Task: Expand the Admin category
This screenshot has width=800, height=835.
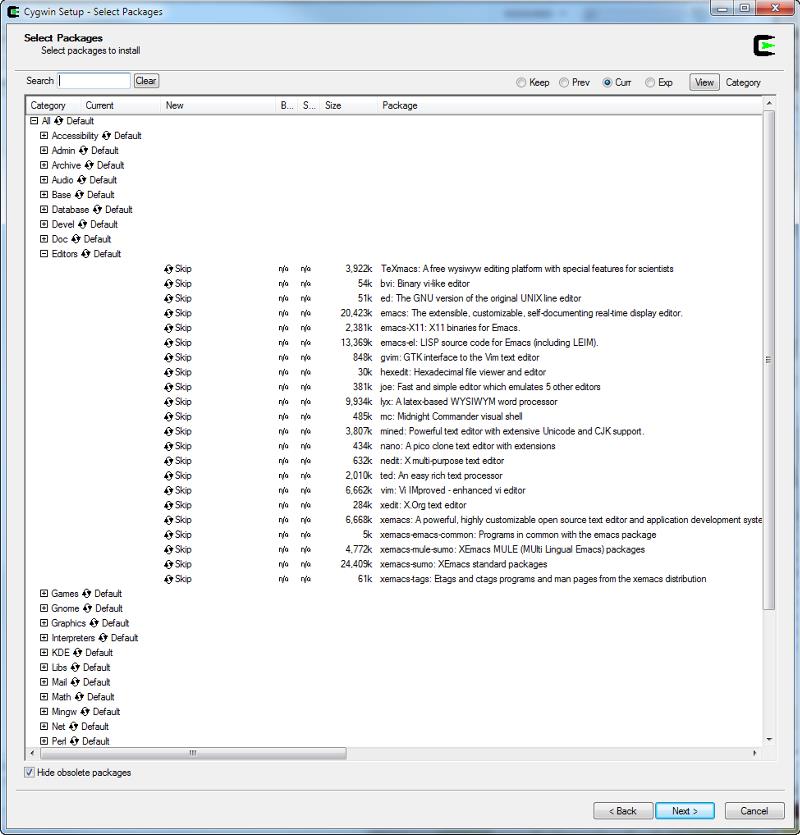Action: (44, 151)
